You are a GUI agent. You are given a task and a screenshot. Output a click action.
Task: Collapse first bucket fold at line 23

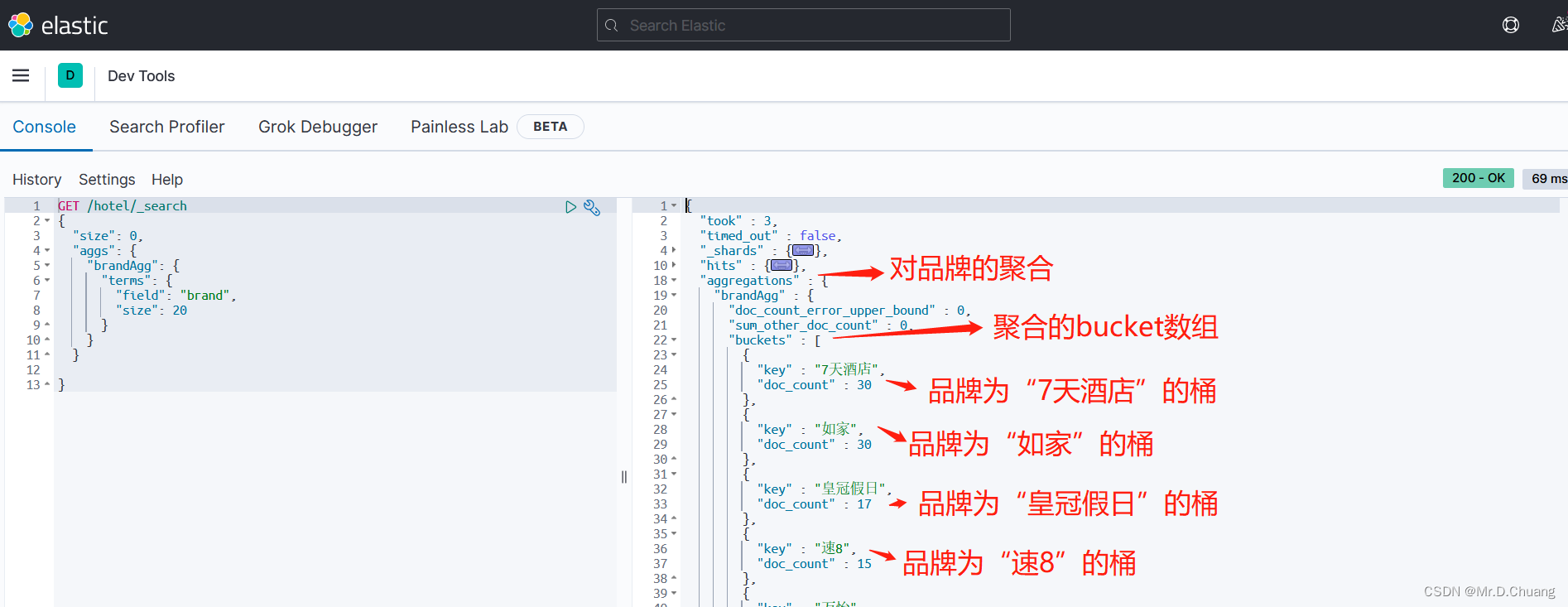(674, 354)
